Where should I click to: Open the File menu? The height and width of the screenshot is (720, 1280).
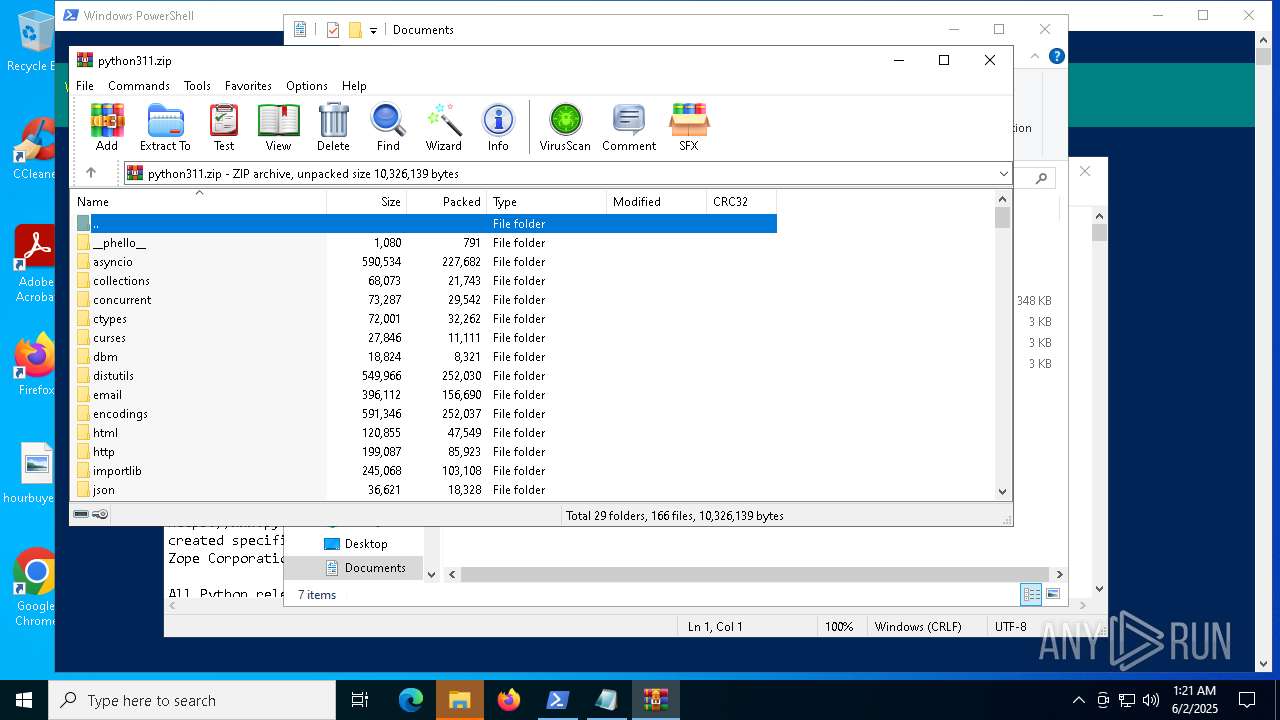(x=85, y=86)
